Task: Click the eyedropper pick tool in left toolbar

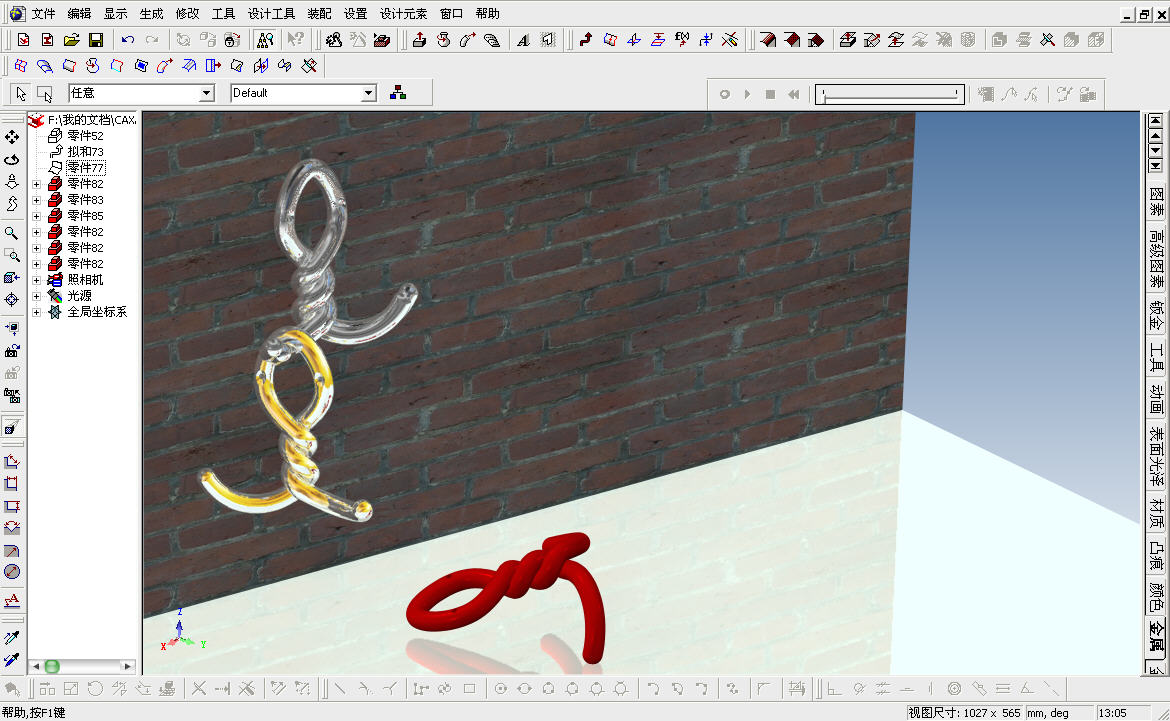Action: click(12, 637)
